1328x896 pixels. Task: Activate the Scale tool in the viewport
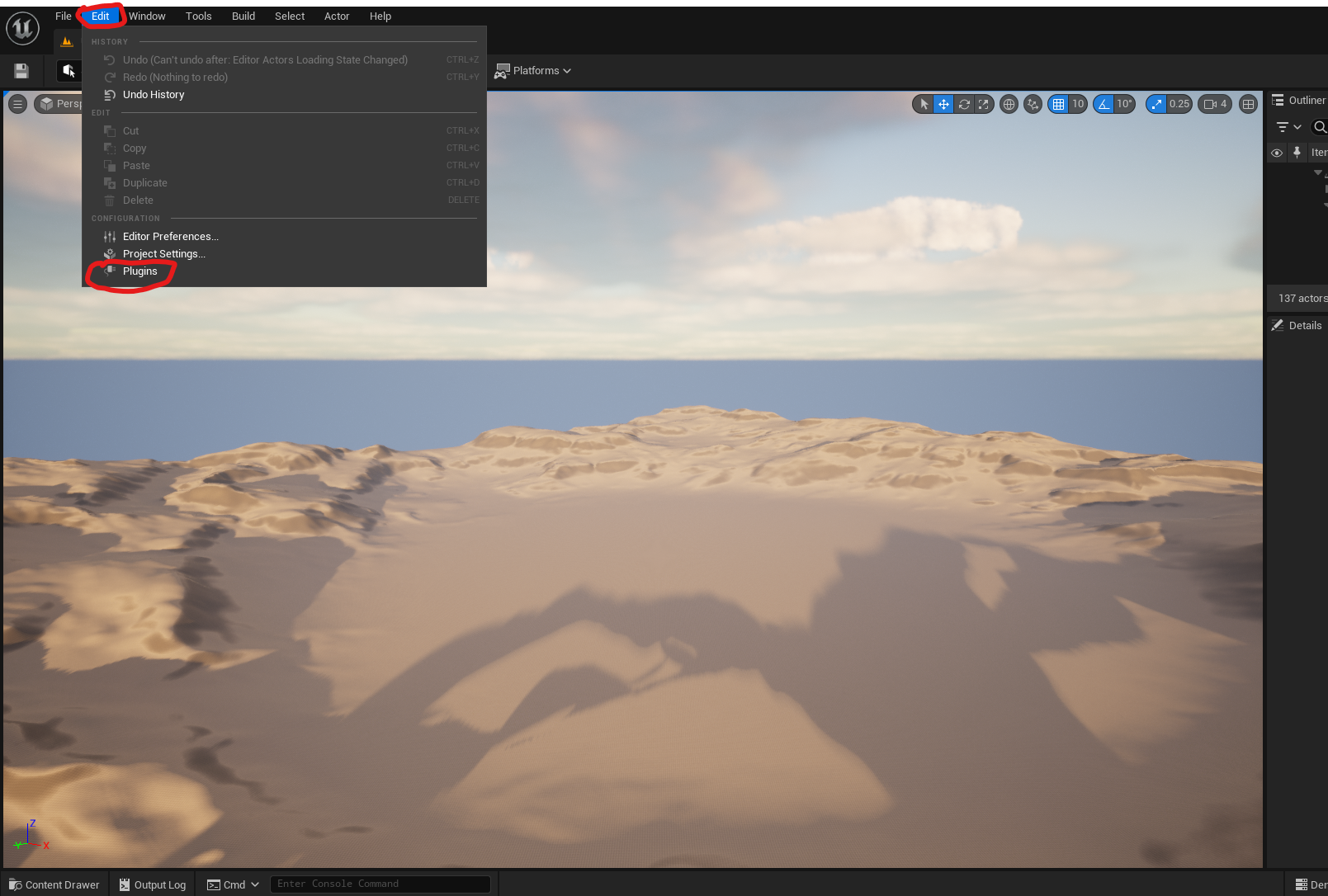[983, 104]
